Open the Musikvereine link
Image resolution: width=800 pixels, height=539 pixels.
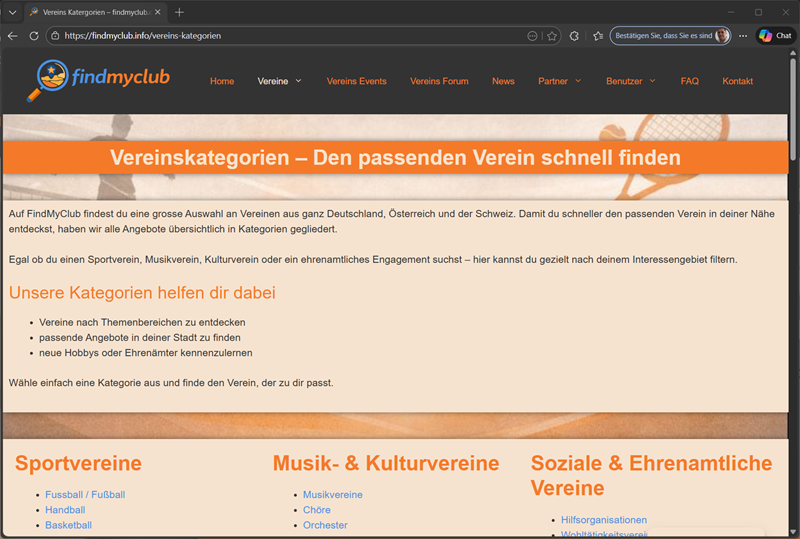click(x=333, y=495)
